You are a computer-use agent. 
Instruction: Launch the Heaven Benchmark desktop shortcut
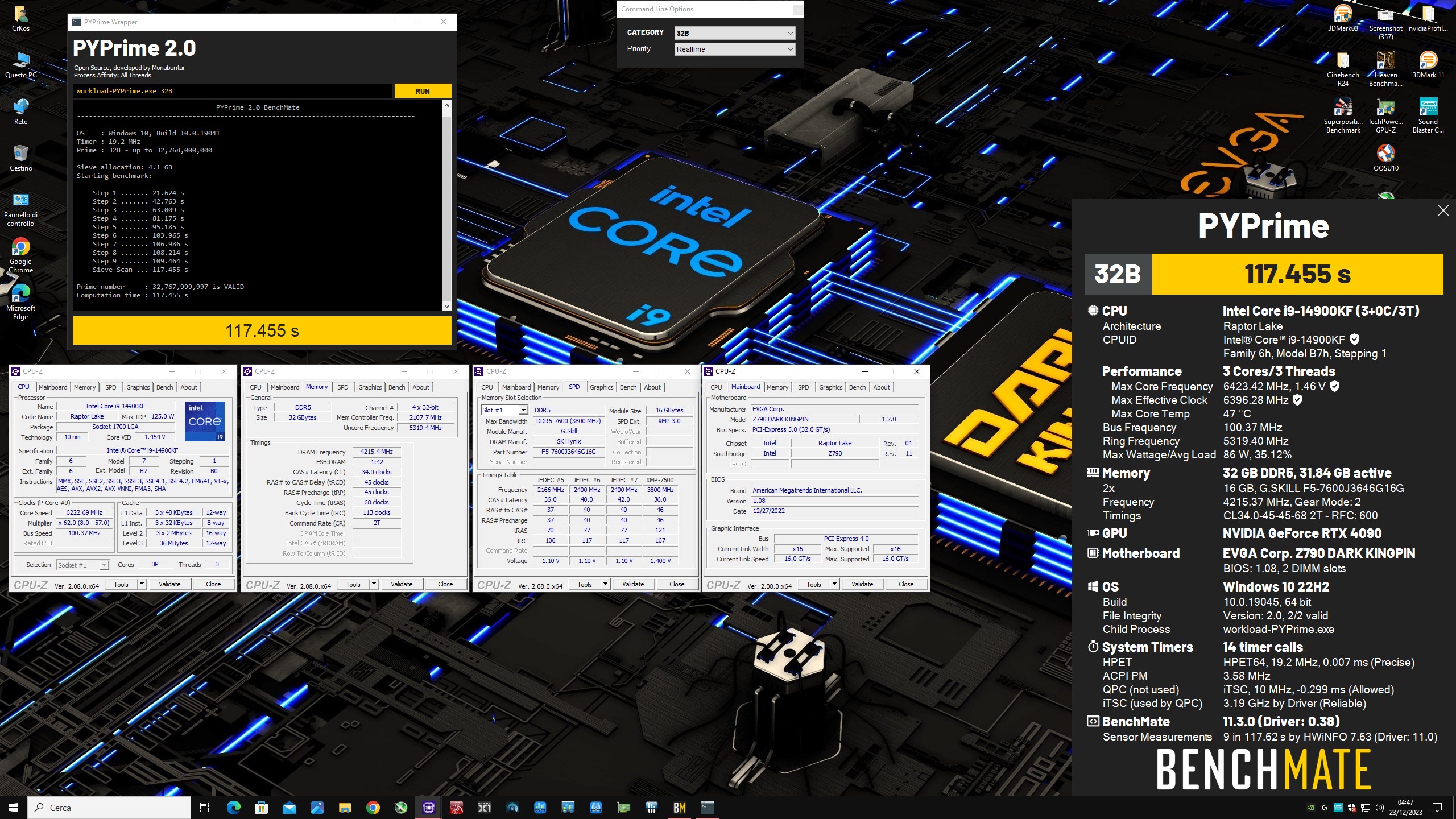pos(1385,69)
